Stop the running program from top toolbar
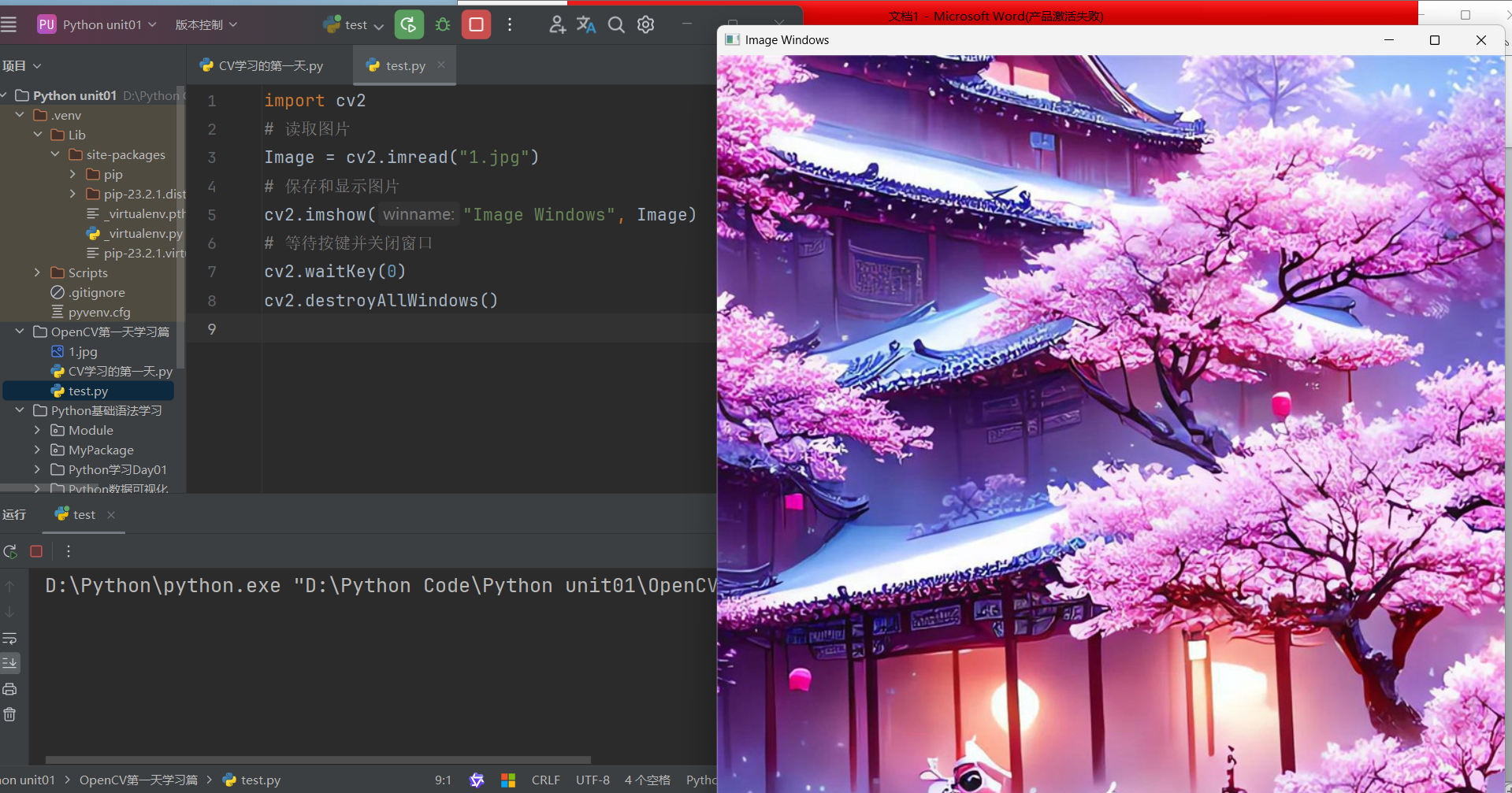Image resolution: width=1512 pixels, height=793 pixels. coord(476,24)
